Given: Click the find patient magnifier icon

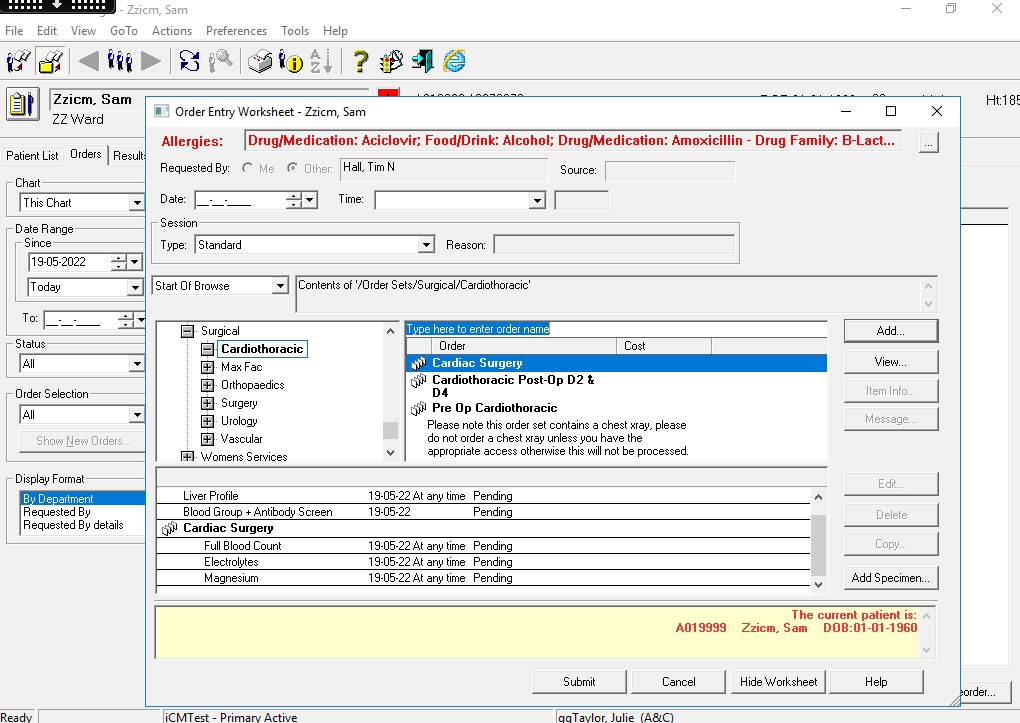Looking at the screenshot, I should [221, 61].
